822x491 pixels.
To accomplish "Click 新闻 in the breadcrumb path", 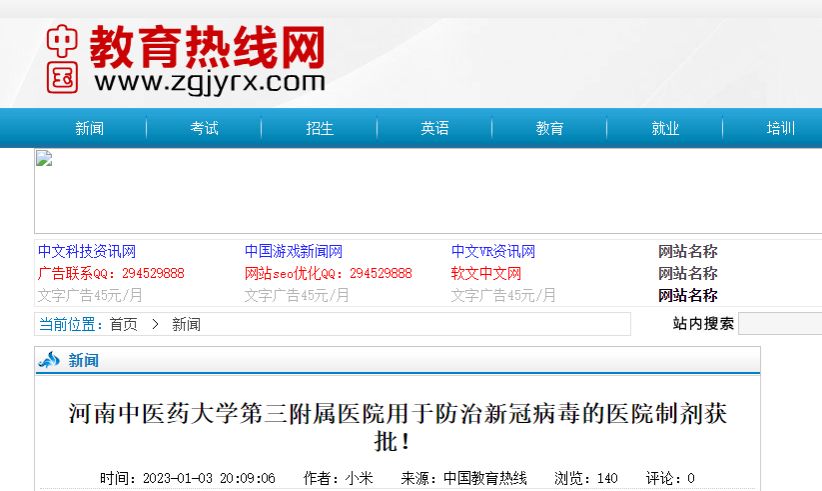I will pos(186,324).
